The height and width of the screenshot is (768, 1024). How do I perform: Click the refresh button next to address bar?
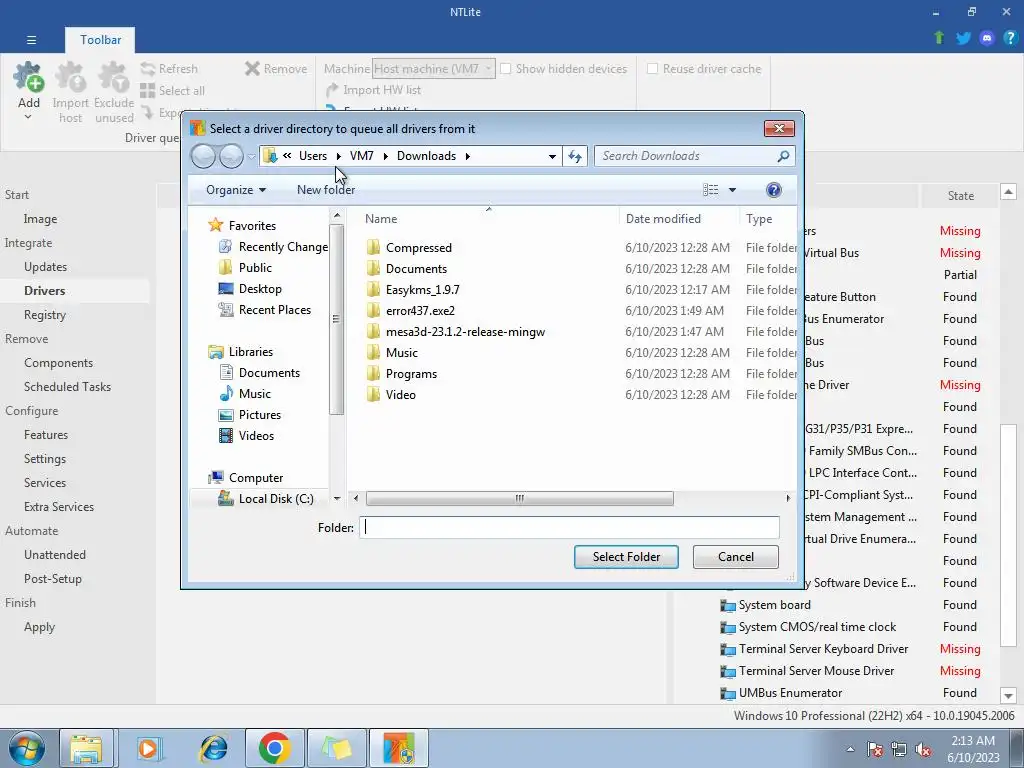tap(575, 156)
